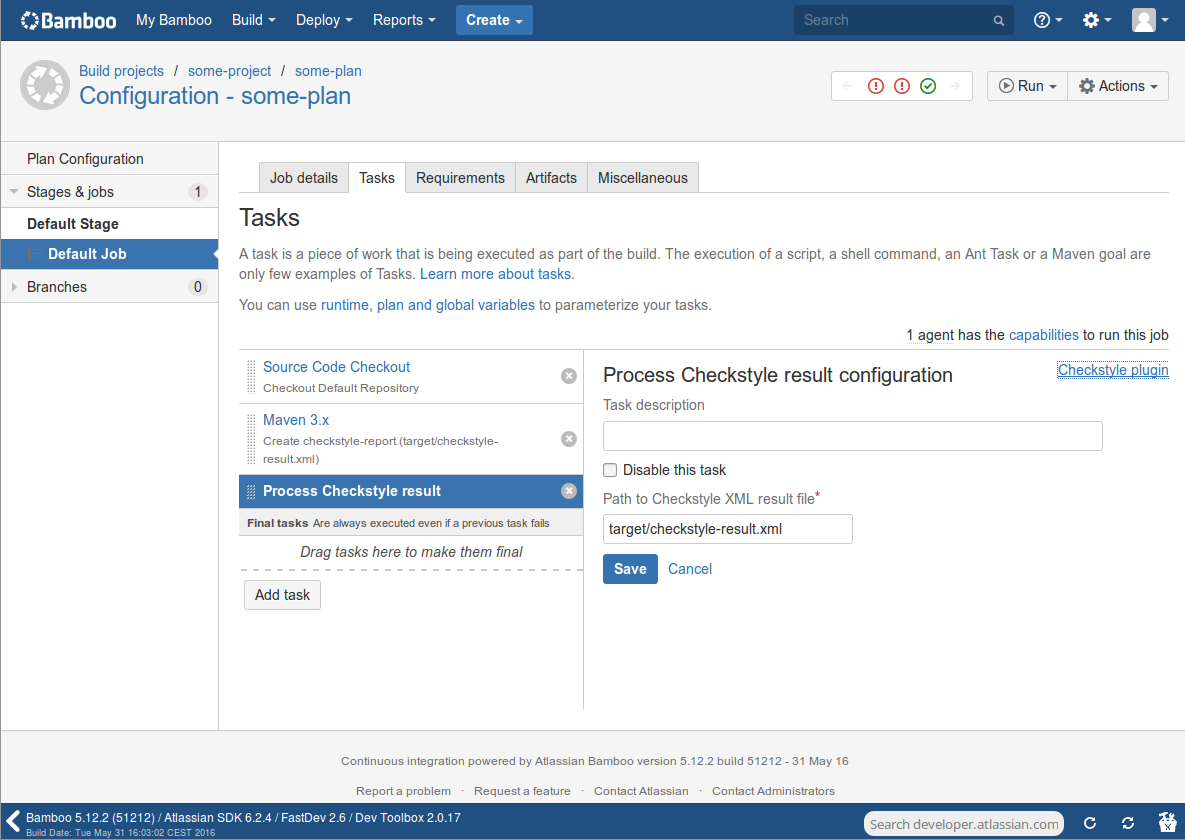Open the Deploy dropdown menu
Image resolution: width=1185 pixels, height=840 pixels.
323,20
